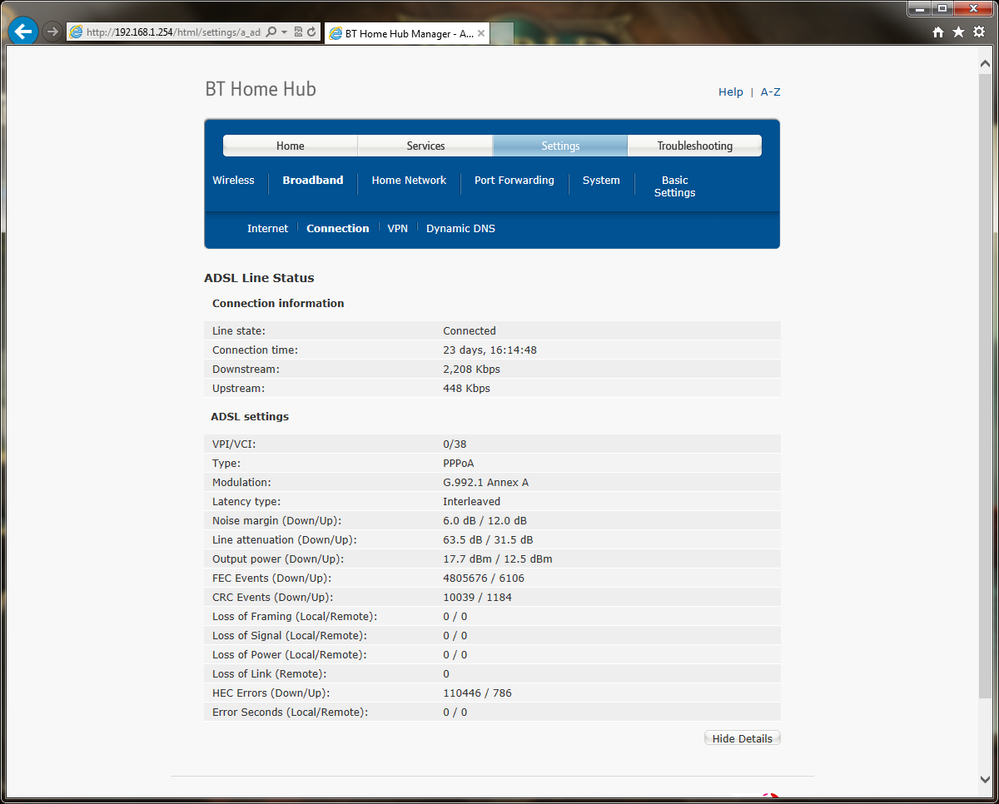The width and height of the screenshot is (999, 804).
Task: Click the compatibility view icon
Action: (298, 32)
